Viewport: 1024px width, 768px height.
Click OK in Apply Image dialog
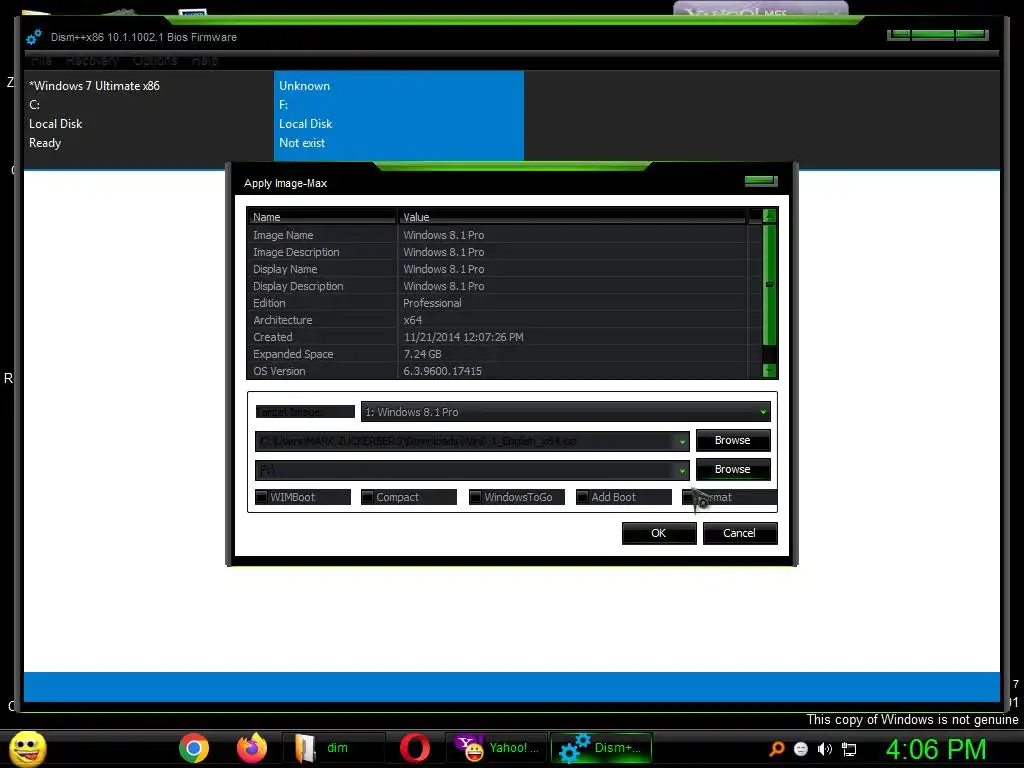(658, 533)
